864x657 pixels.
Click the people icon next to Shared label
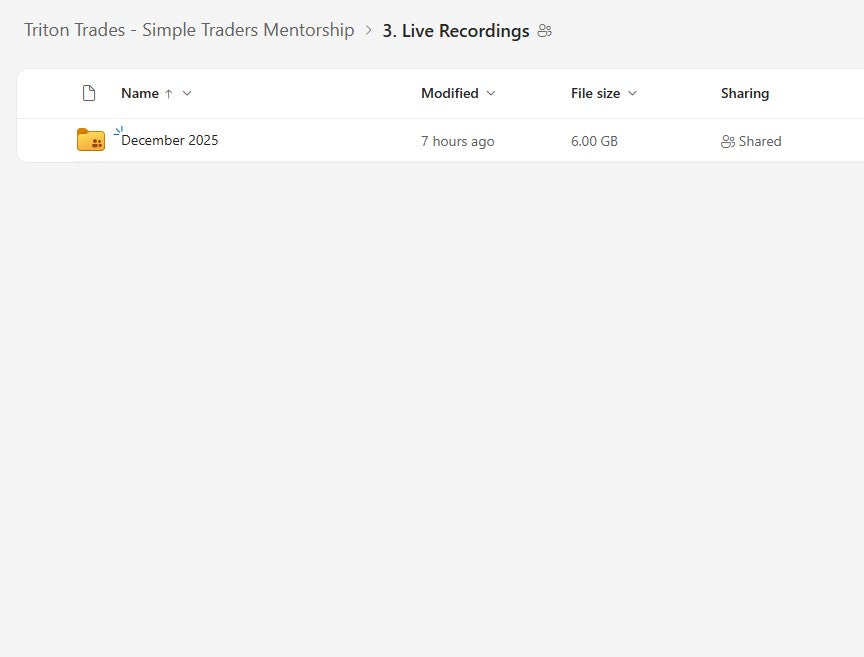coord(729,141)
